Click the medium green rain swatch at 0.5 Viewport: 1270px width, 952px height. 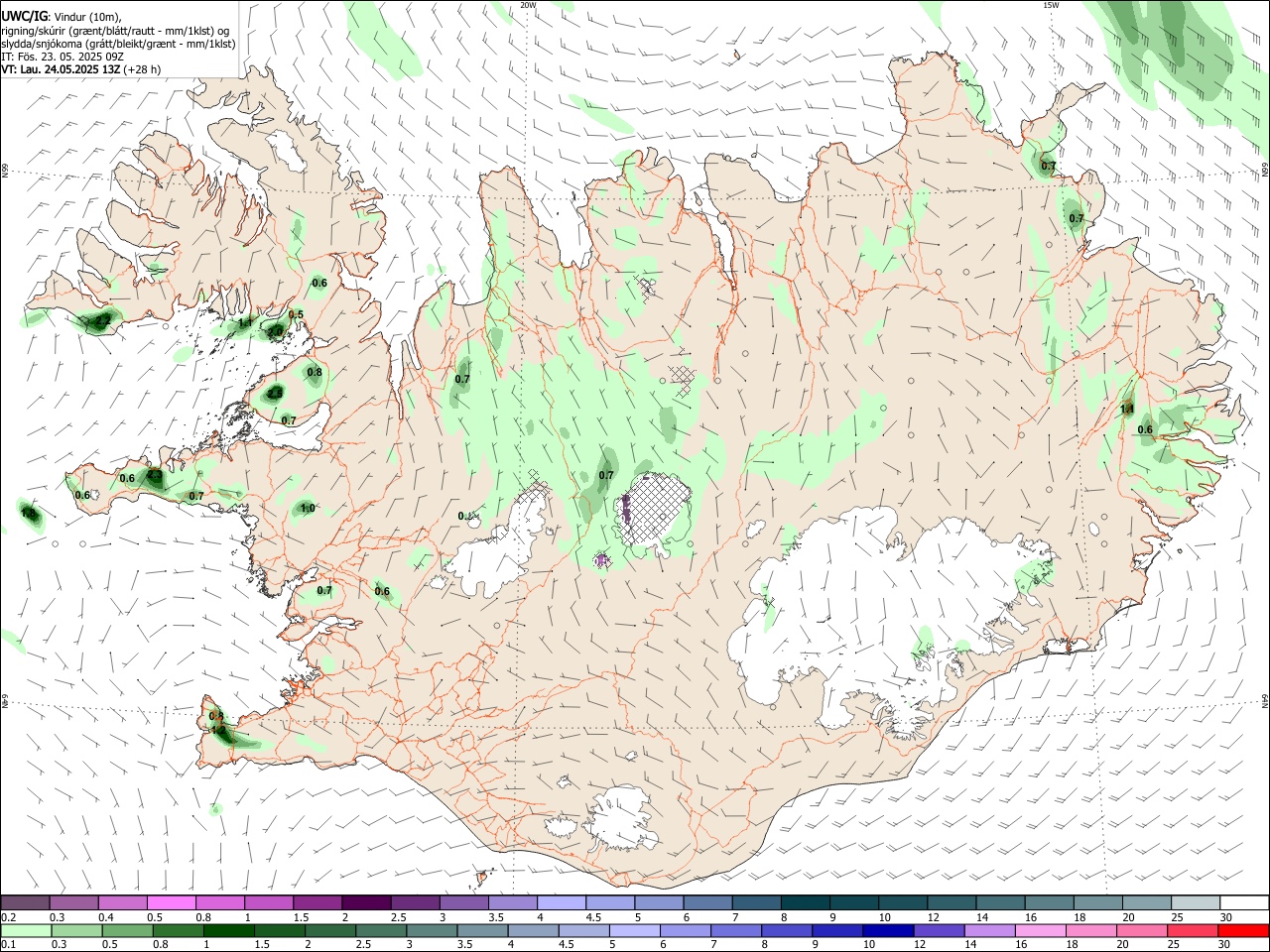click(127, 930)
